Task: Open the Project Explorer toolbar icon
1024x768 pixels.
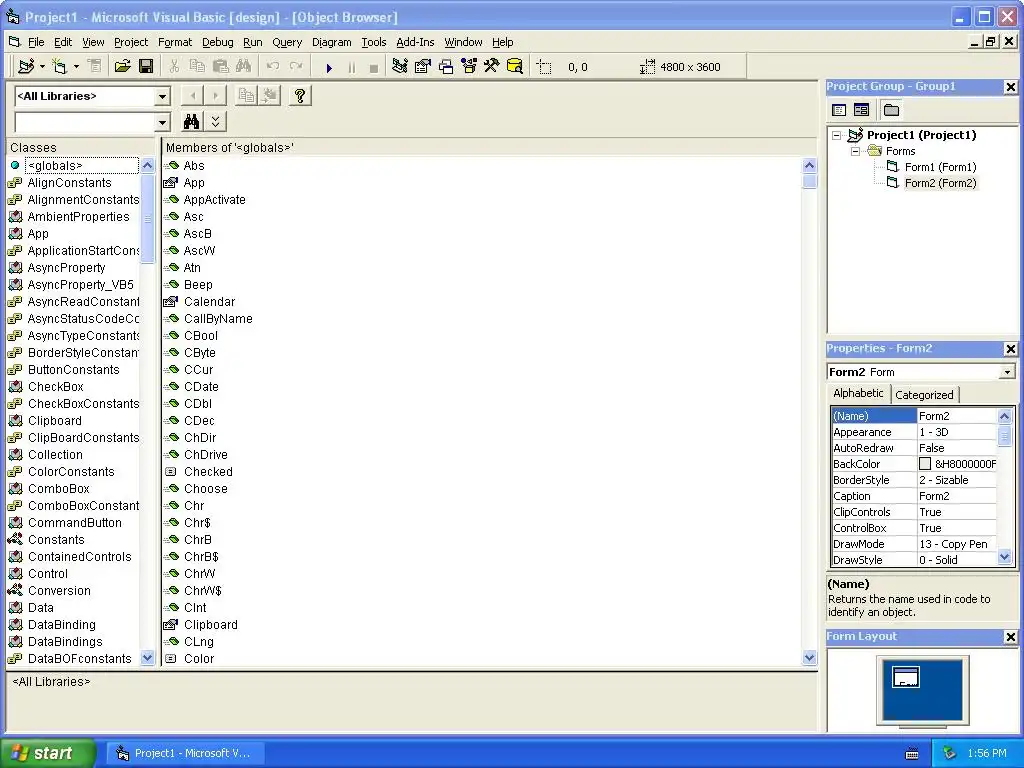Action: point(400,67)
